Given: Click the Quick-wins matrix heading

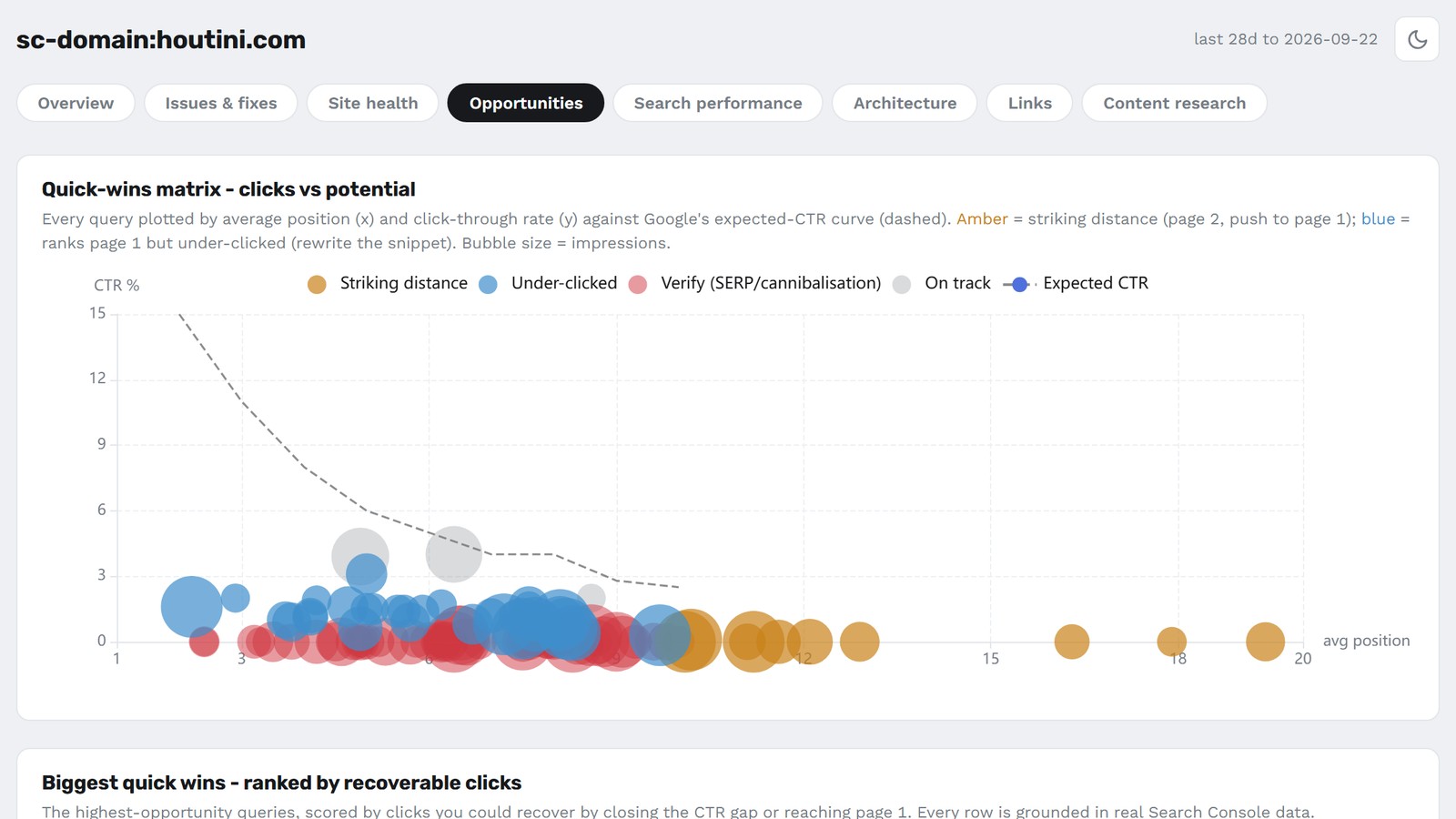Looking at the screenshot, I should tap(228, 189).
